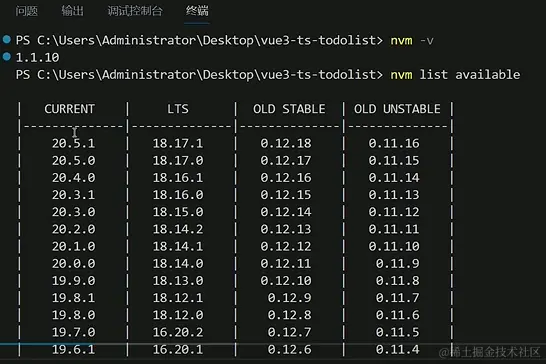Click version 20.5.1 in CURRENT column
This screenshot has width=546, height=364.
pyautogui.click(x=73, y=143)
